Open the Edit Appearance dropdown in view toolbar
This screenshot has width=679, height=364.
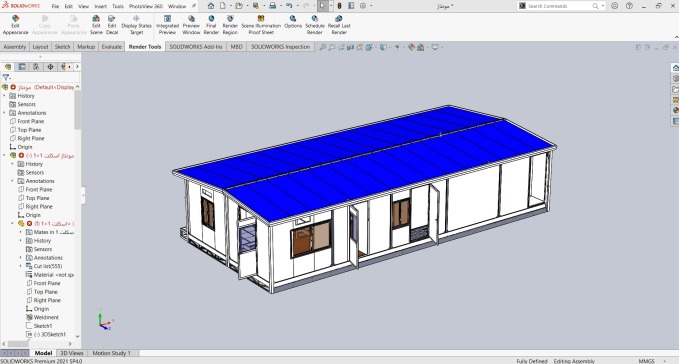click(x=411, y=47)
